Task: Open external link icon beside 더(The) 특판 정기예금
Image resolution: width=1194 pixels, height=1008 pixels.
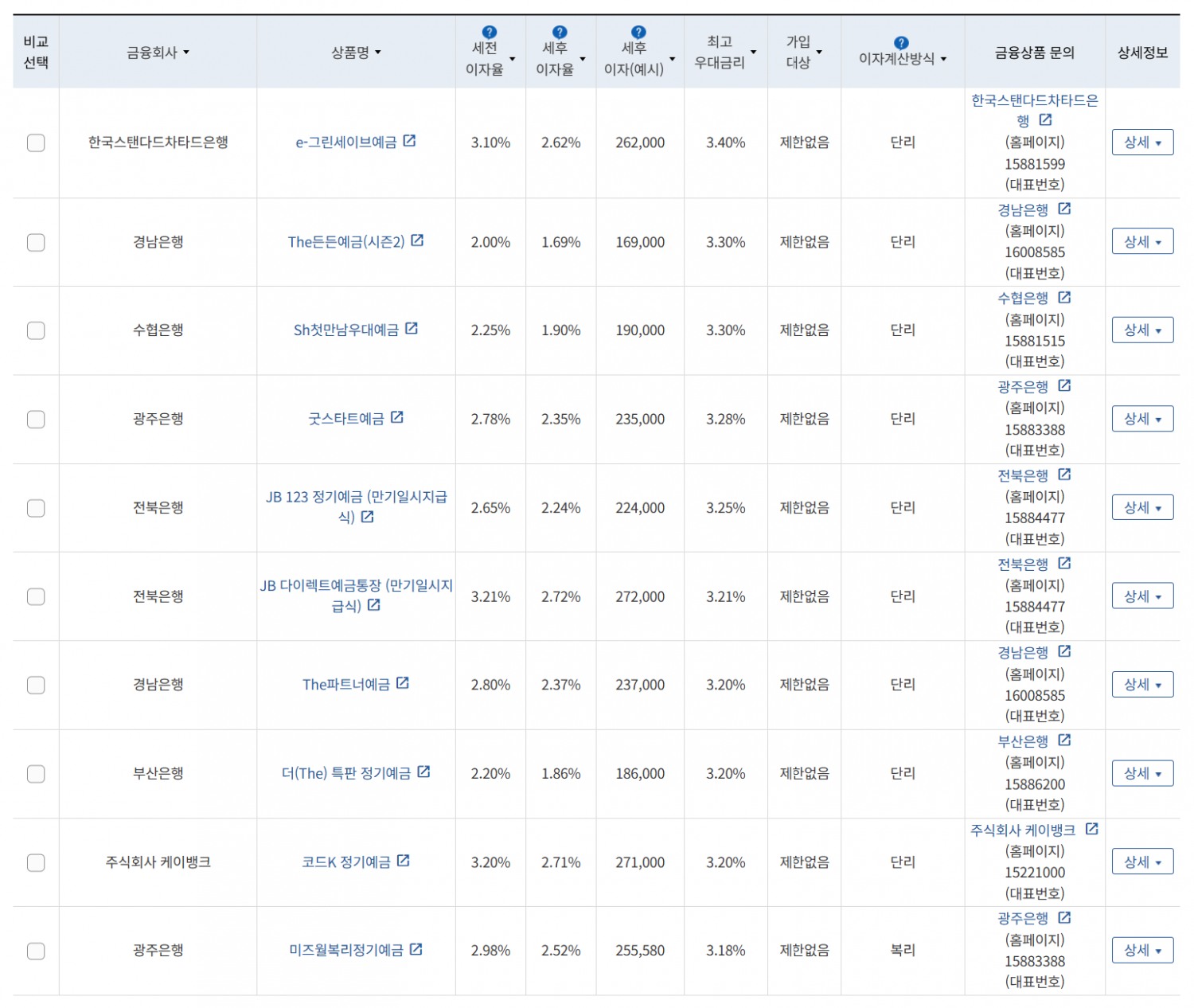Action: pyautogui.click(x=423, y=772)
